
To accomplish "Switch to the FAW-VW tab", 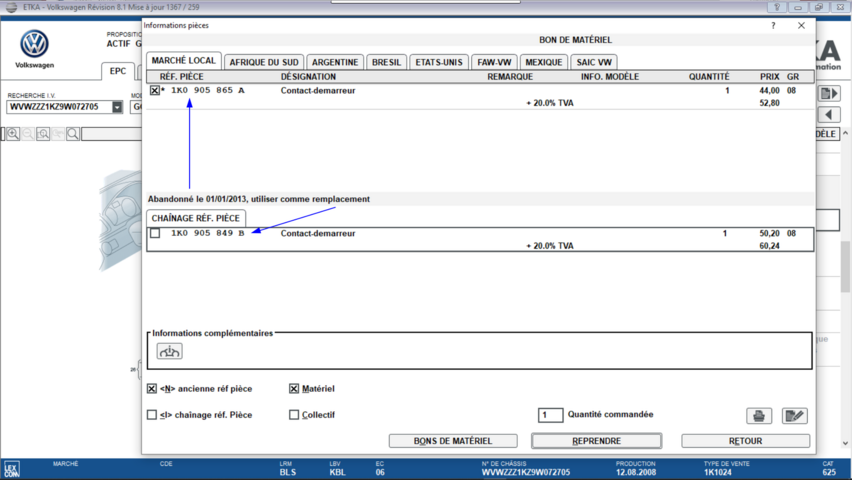I will click(x=494, y=62).
